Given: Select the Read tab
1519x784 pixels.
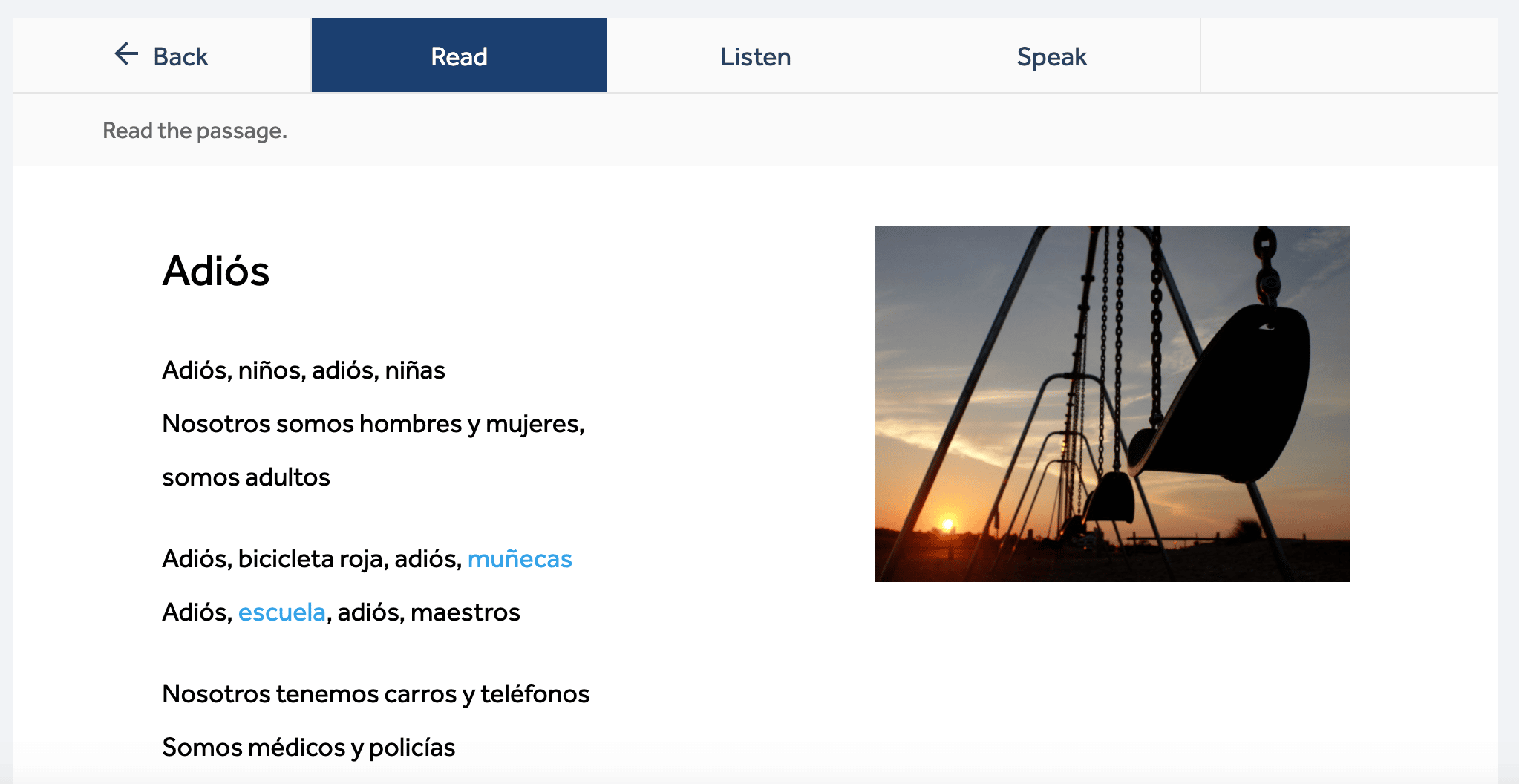Looking at the screenshot, I should click(x=459, y=56).
